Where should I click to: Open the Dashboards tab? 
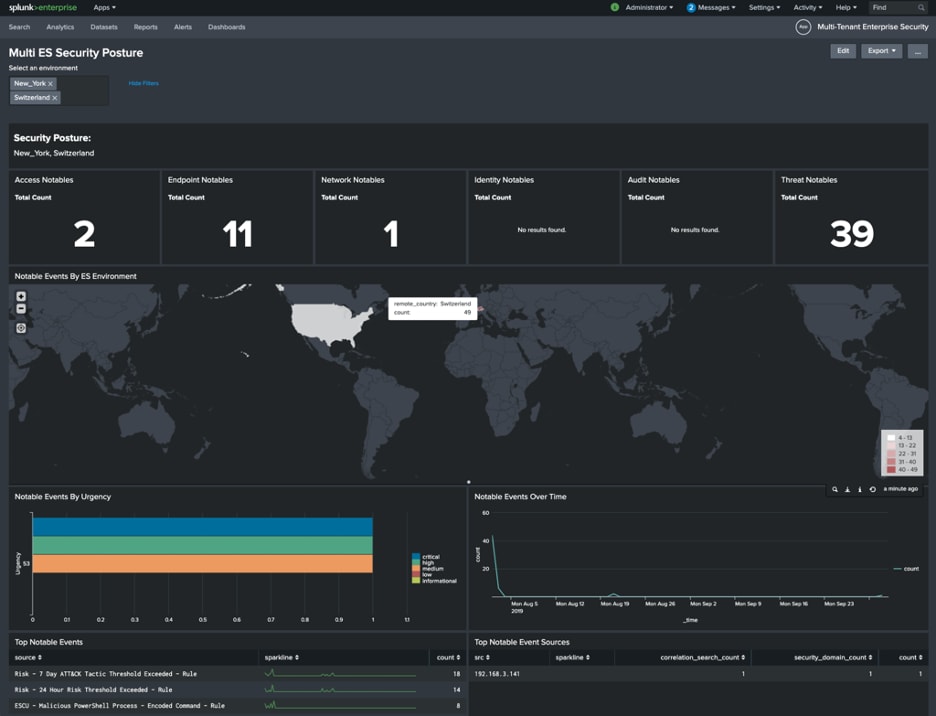pyautogui.click(x=226, y=27)
